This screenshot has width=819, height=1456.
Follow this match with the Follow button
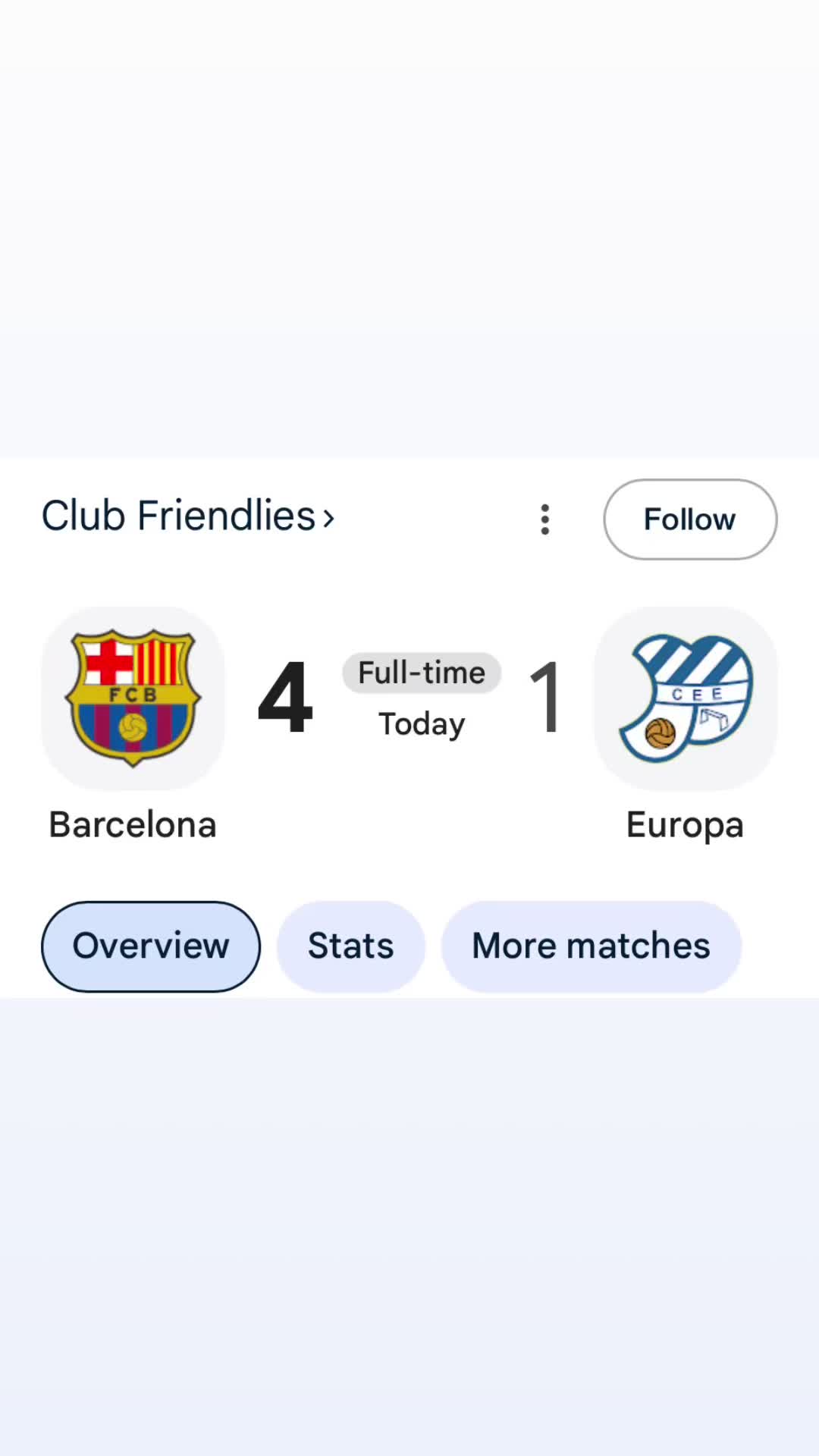(690, 519)
